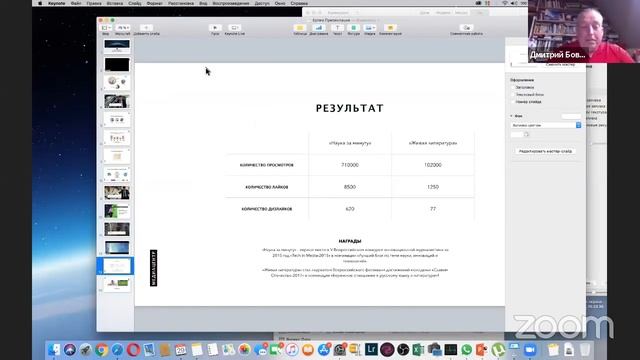Toggle the Номер слайда checkbox
Screen dimensions: 640x360
(x=513, y=102)
